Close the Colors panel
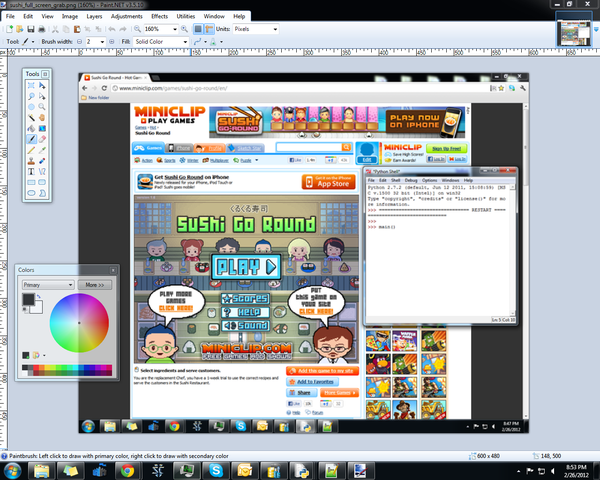The image size is (600, 480). tap(113, 270)
